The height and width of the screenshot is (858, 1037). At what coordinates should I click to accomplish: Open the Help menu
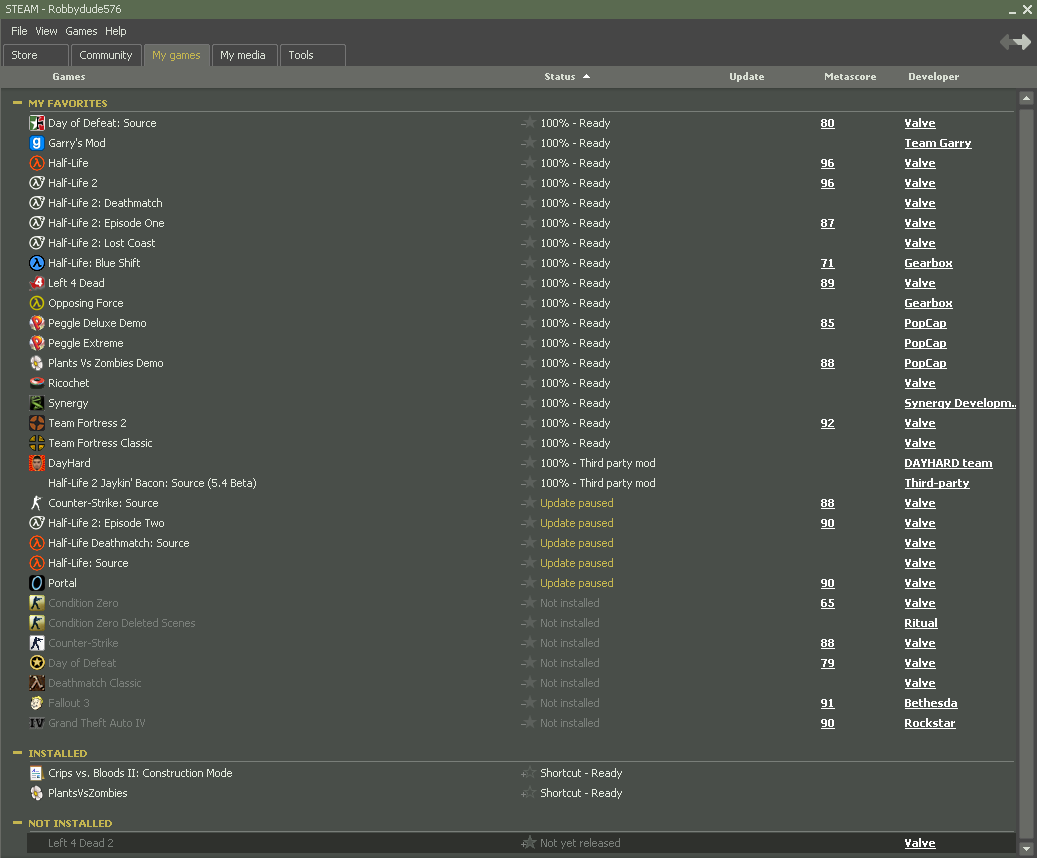pos(116,31)
